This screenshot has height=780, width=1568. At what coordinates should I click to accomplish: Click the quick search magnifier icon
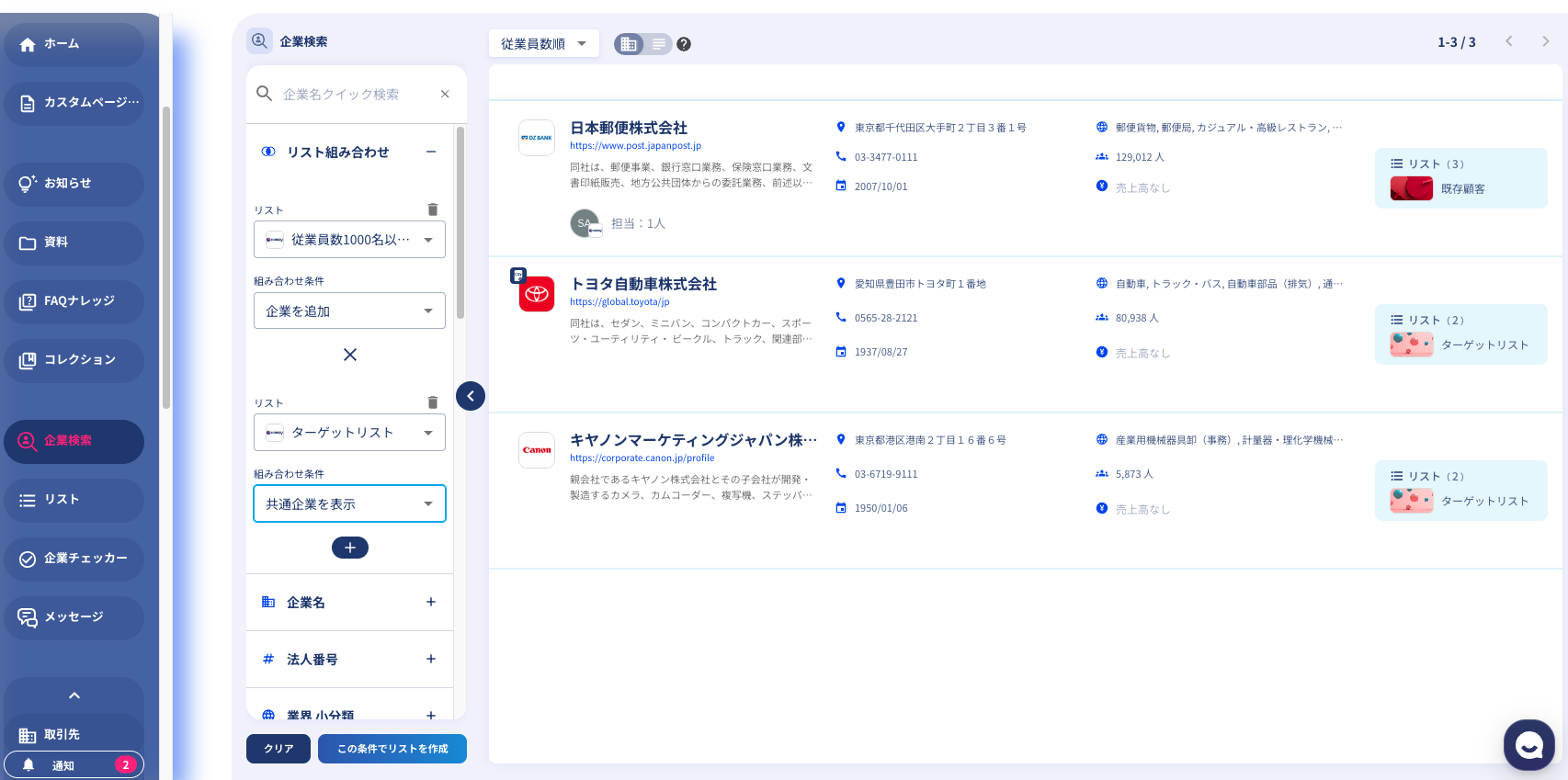[264, 94]
